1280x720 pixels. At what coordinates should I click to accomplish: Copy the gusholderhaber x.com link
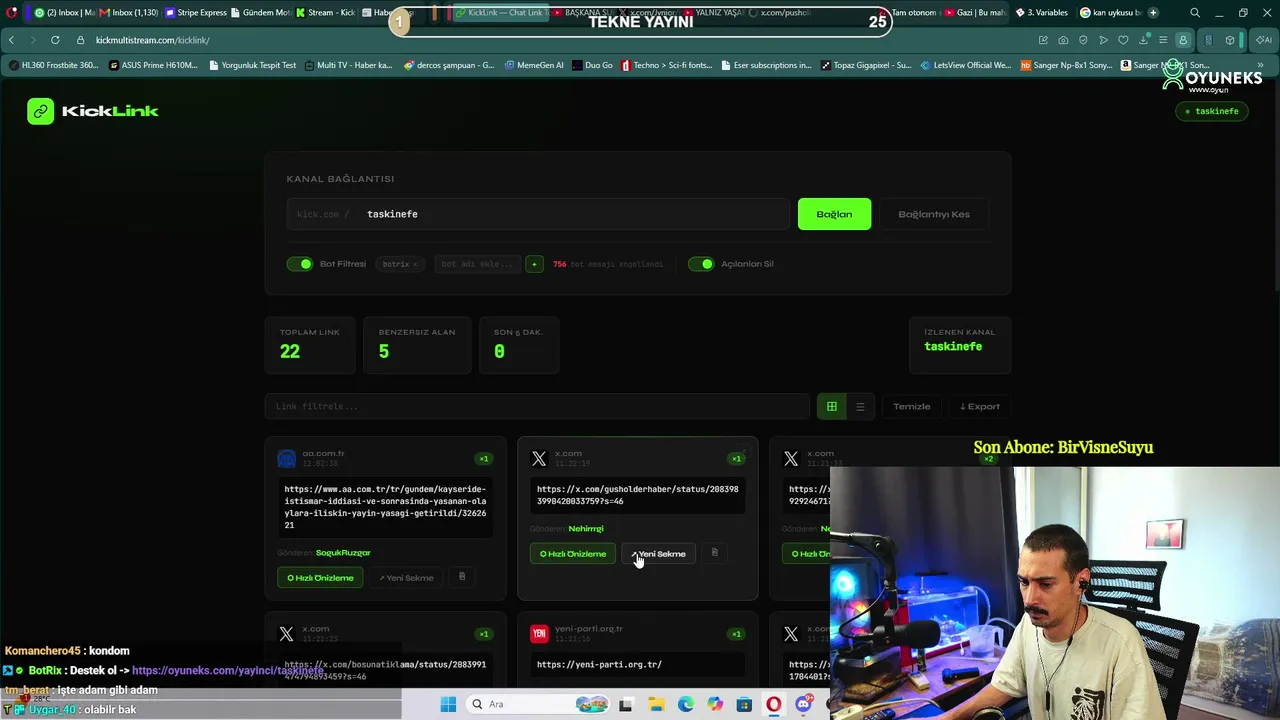[714, 553]
